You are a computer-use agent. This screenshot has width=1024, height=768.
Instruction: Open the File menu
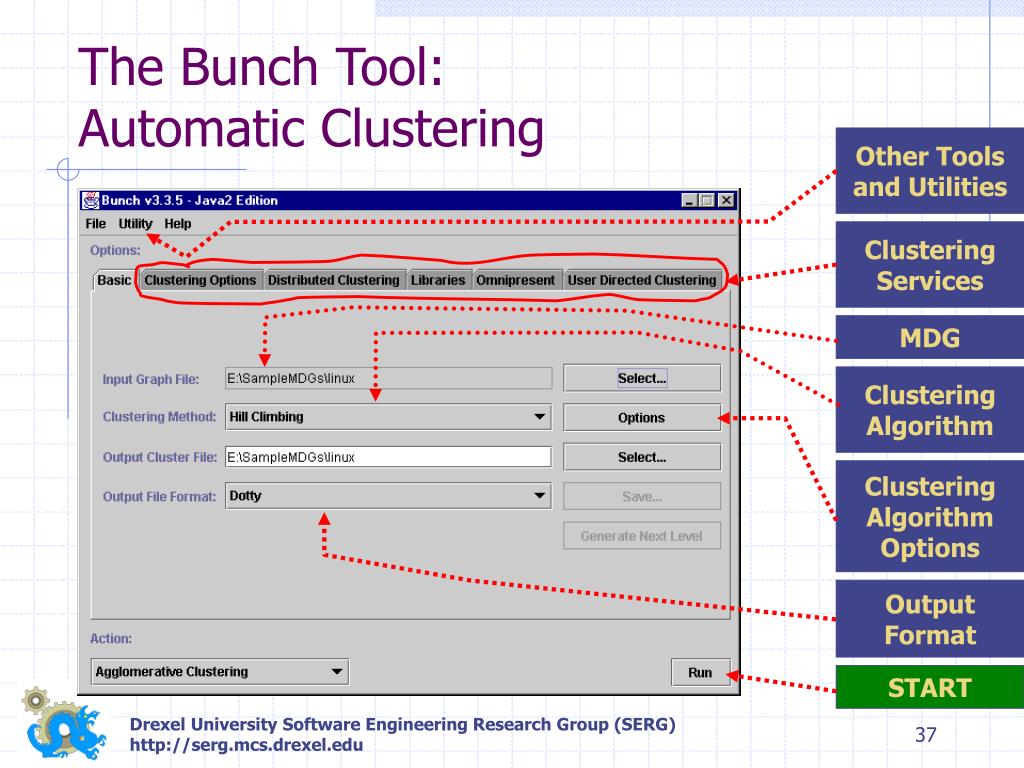(95, 224)
